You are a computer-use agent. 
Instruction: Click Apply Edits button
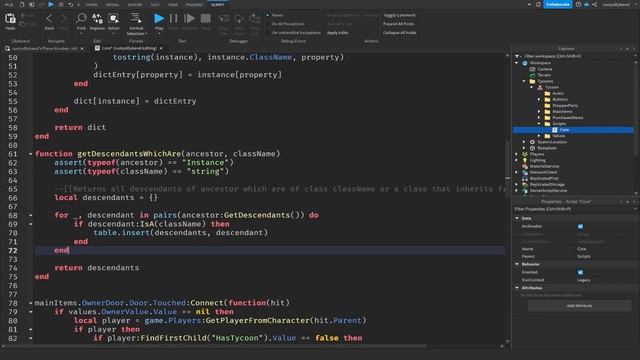pyautogui.click(x=337, y=32)
